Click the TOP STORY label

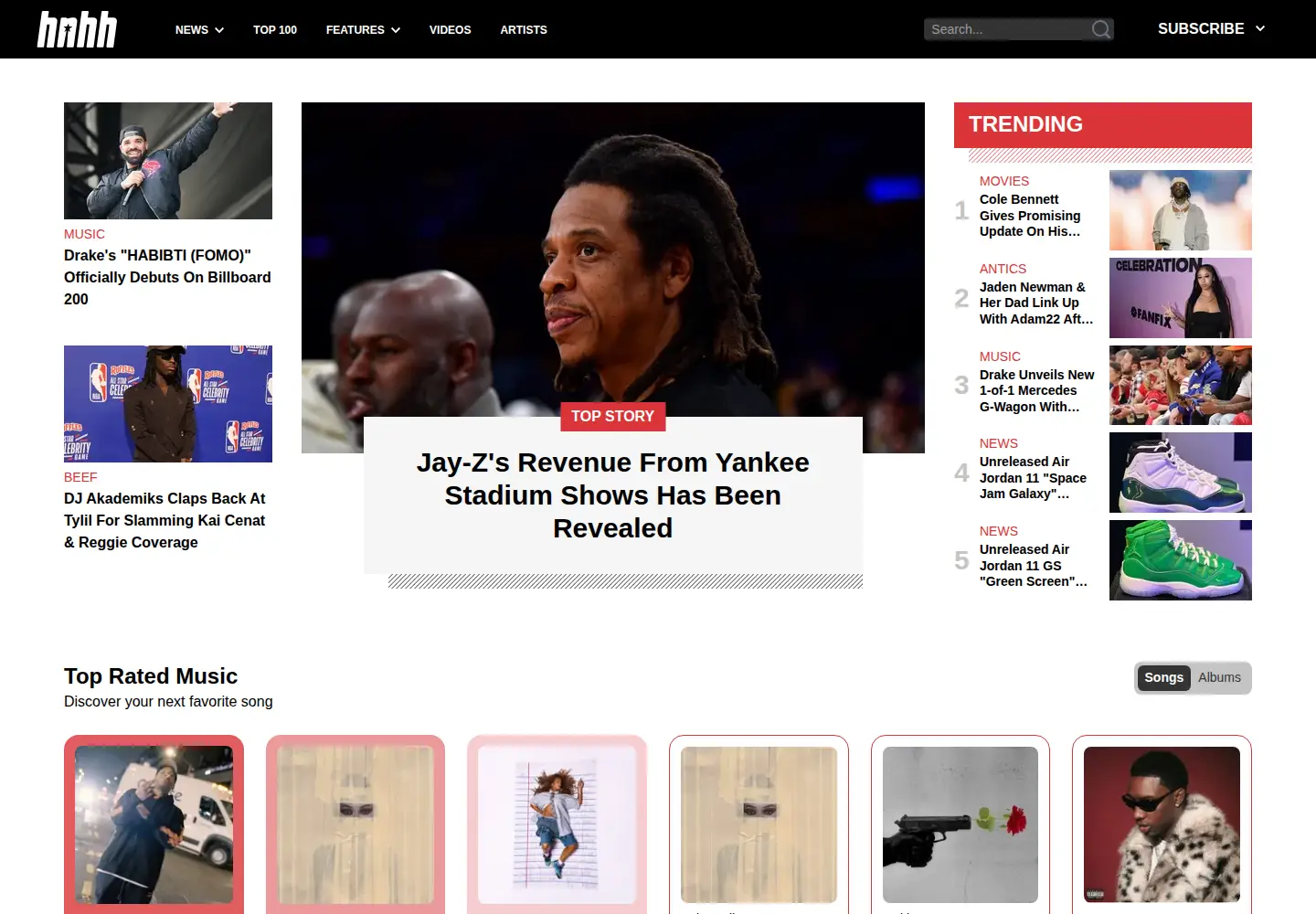tap(612, 416)
